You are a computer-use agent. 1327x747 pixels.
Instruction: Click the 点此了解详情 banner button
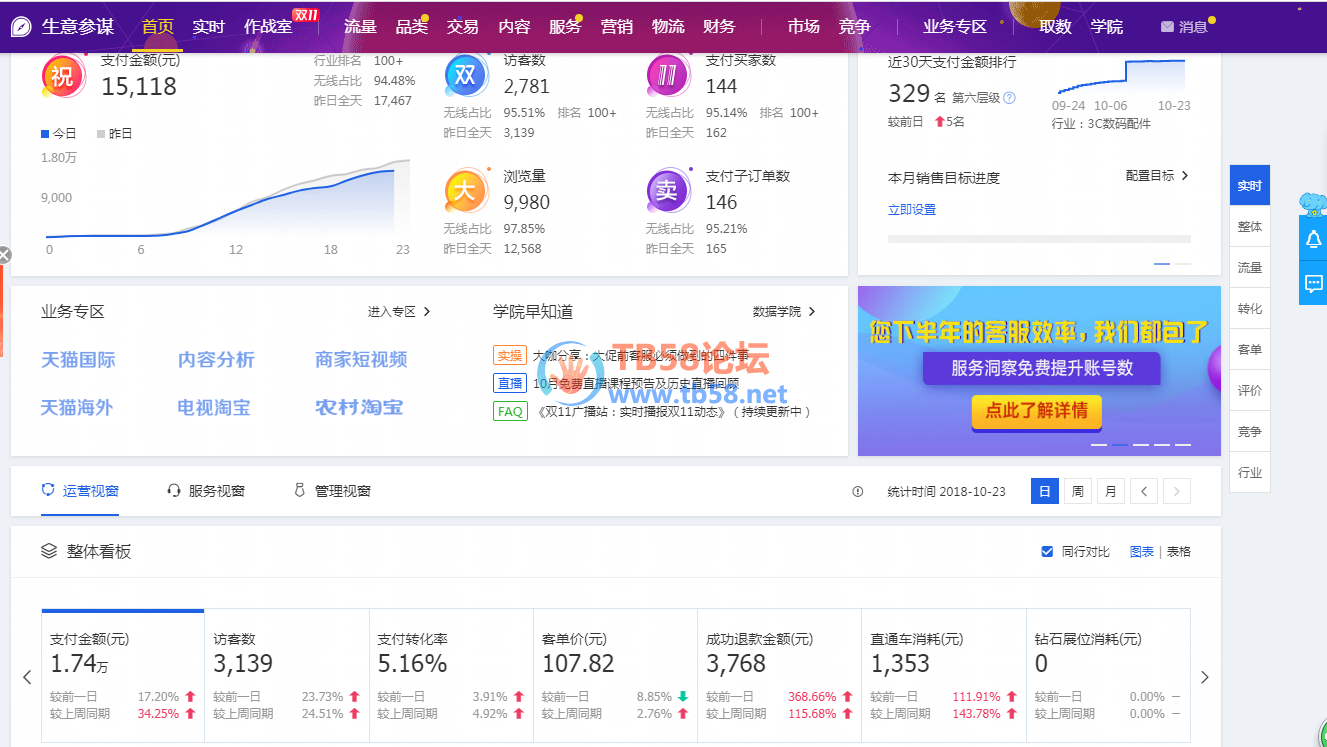click(1036, 411)
